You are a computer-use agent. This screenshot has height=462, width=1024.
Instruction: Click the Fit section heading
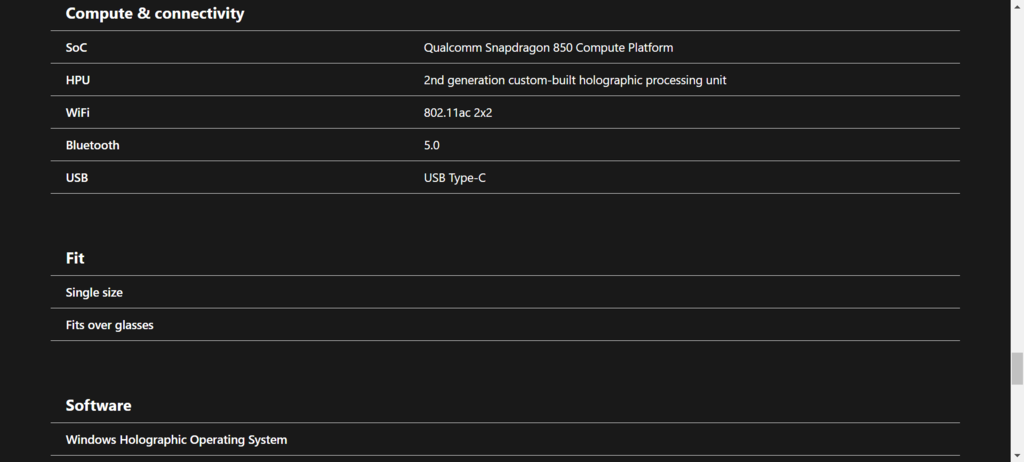coord(75,258)
